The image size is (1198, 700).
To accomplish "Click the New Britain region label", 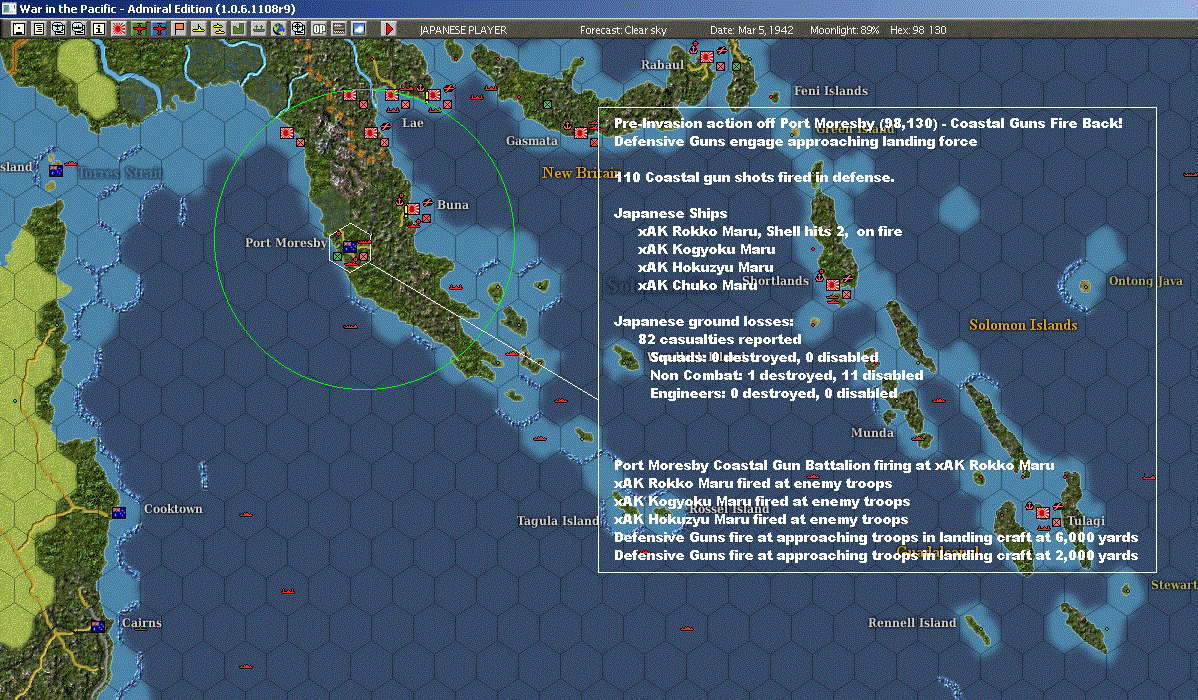I will pos(579,173).
